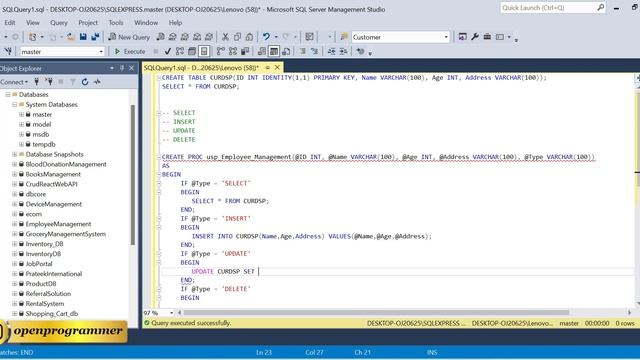Select Results to File mode
Viewport: 640px width, 360px height.
(286, 51)
